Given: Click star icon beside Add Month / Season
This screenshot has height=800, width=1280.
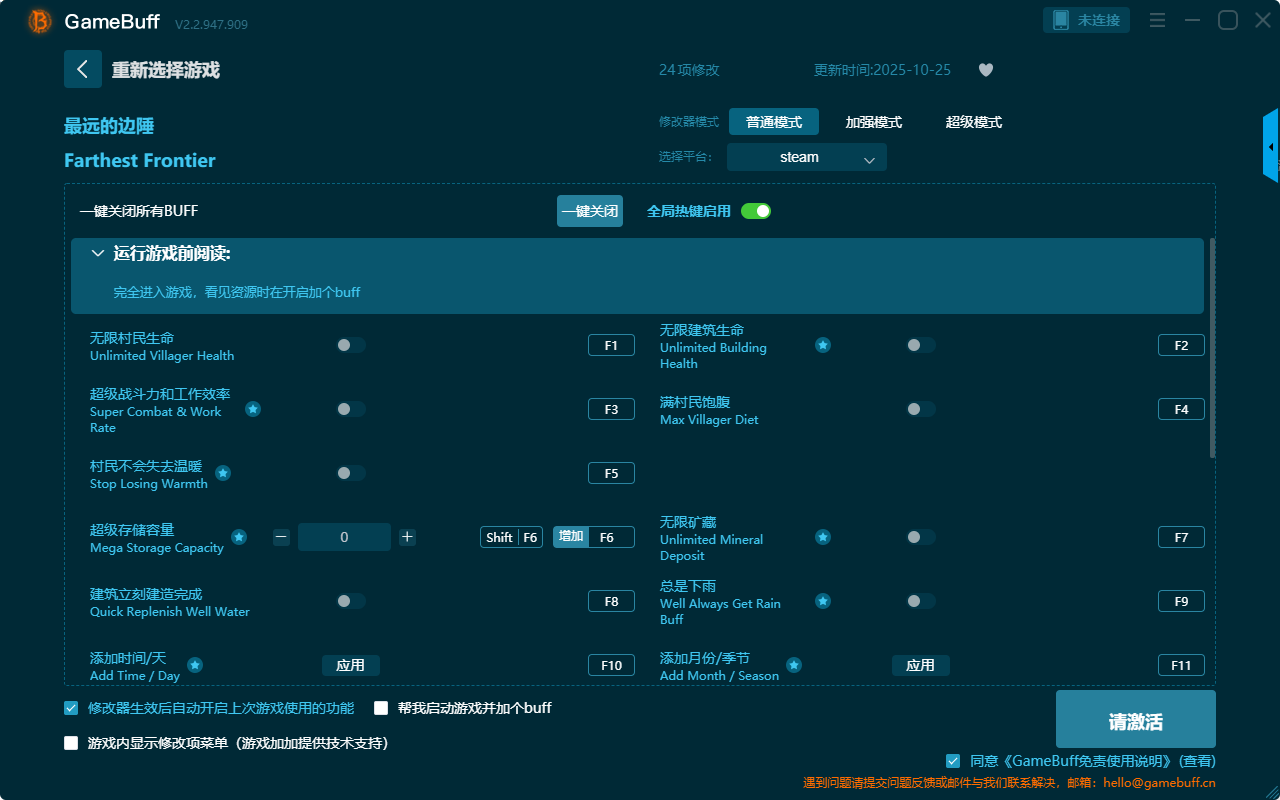Looking at the screenshot, I should [793, 665].
